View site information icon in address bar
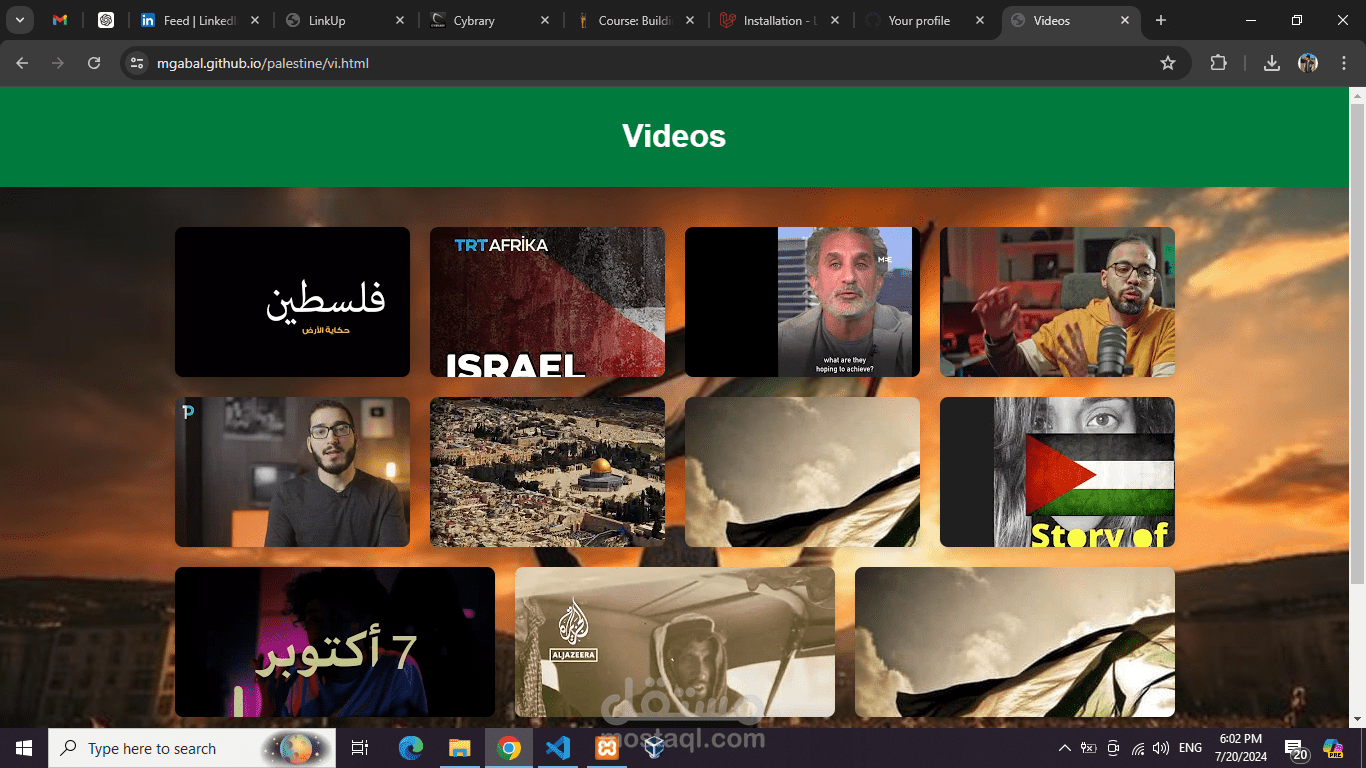This screenshot has height=768, width=1366. click(x=138, y=63)
